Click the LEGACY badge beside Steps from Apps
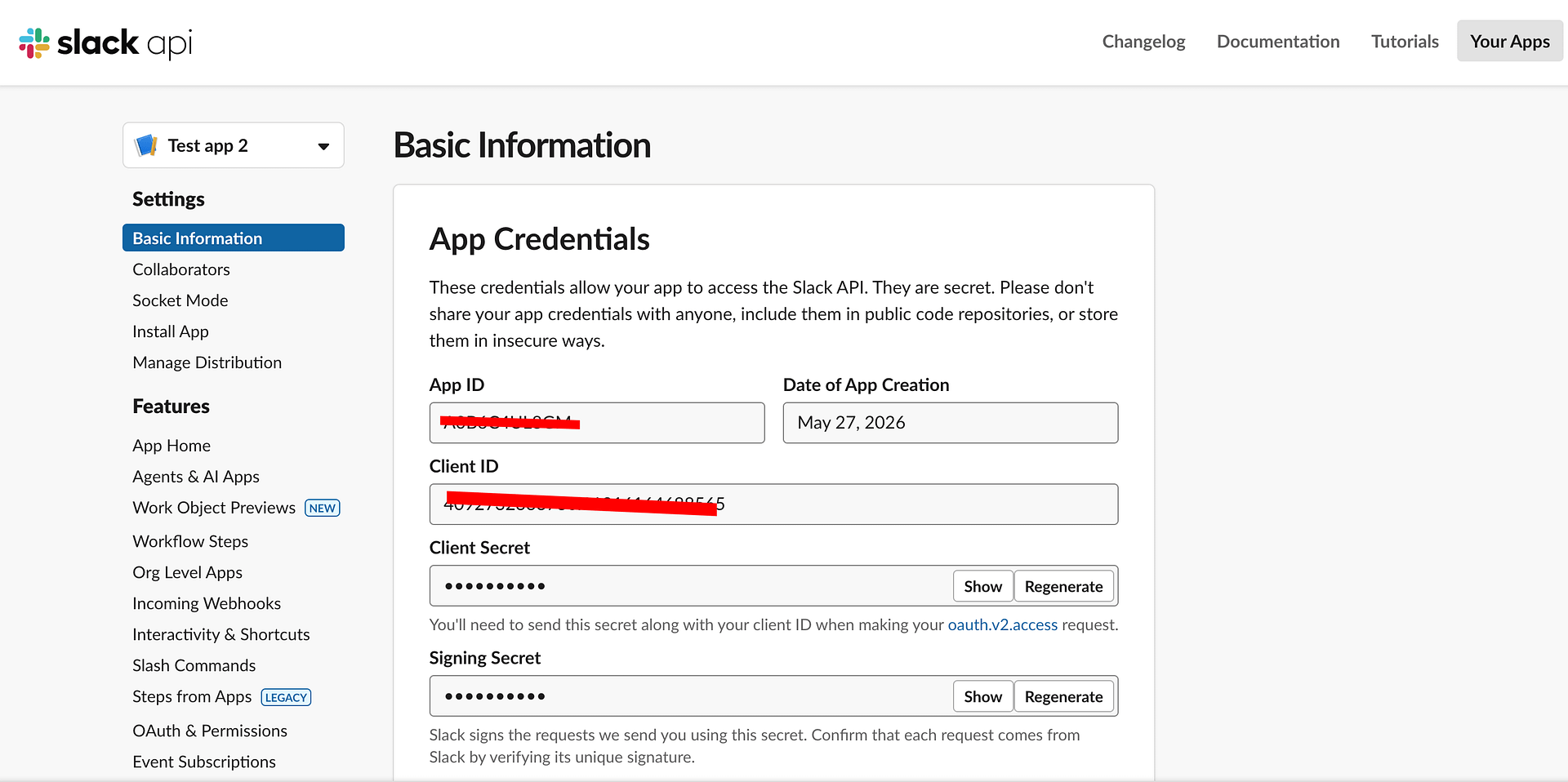 (x=286, y=697)
